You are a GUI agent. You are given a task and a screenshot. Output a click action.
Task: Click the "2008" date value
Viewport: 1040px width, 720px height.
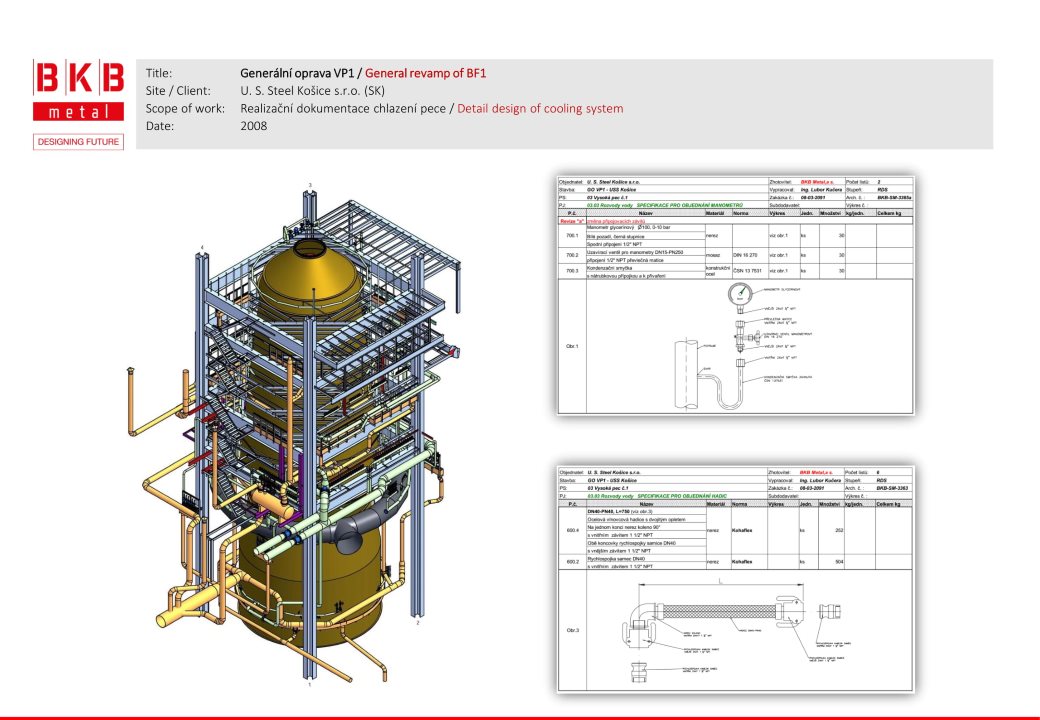click(254, 126)
